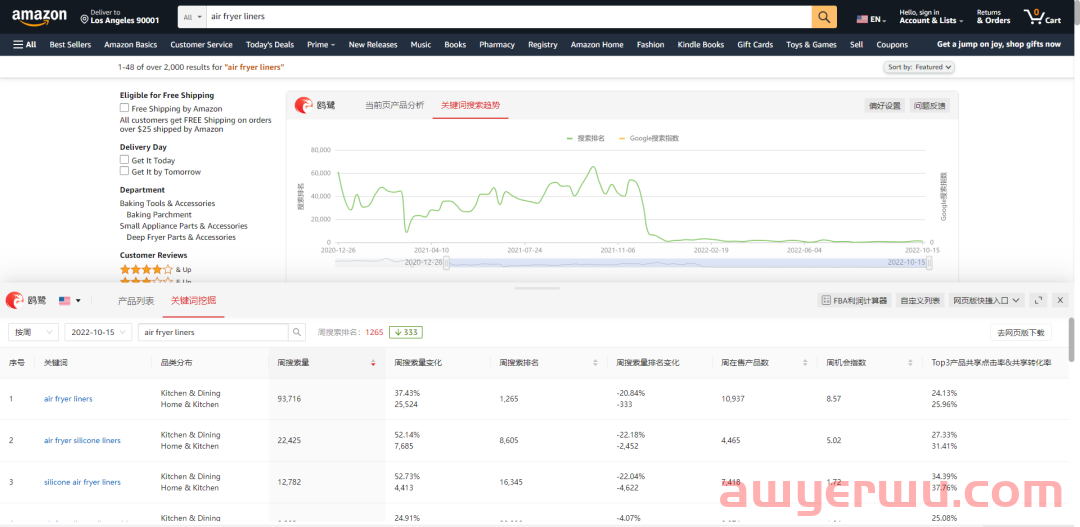Click the Amazon logo

pyautogui.click(x=39, y=17)
